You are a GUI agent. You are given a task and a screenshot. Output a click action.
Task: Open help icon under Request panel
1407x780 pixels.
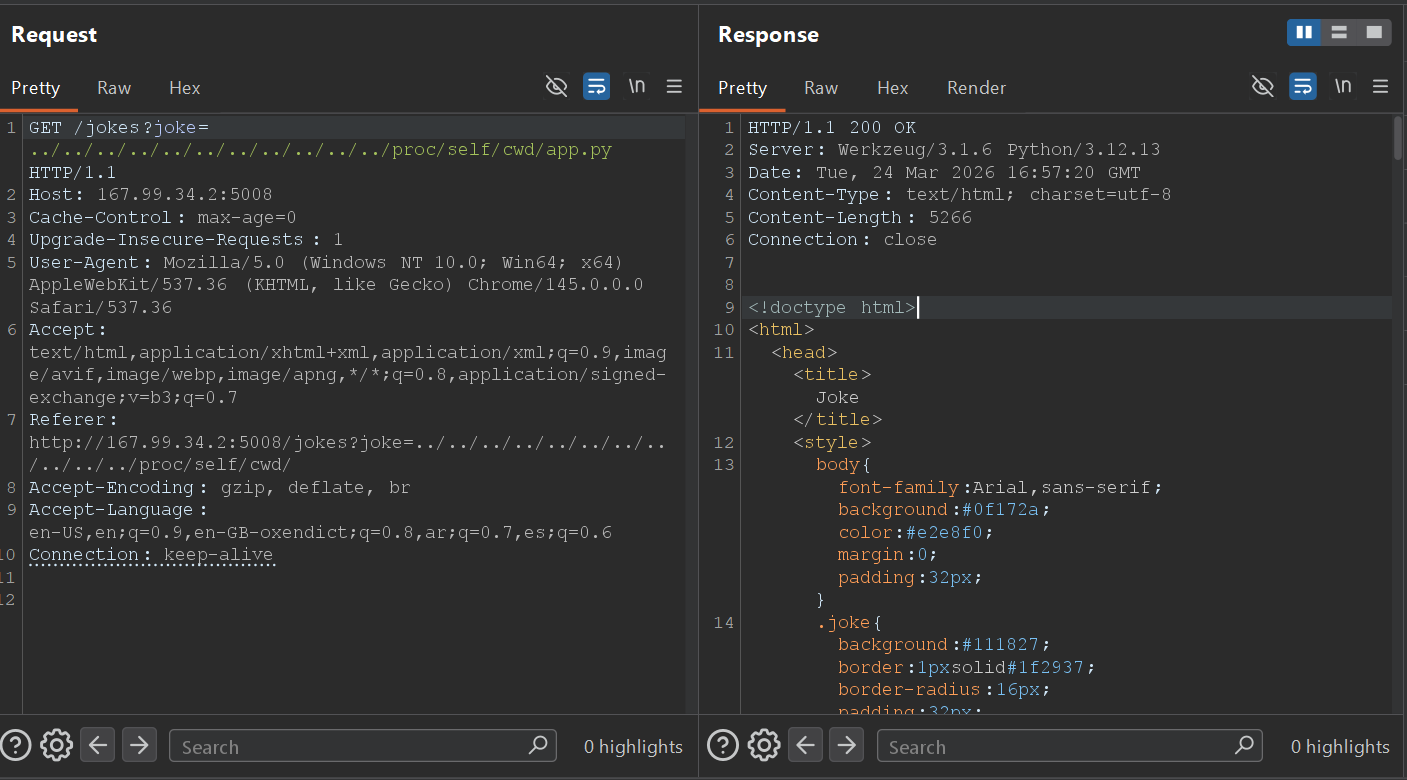pyautogui.click(x=16, y=745)
